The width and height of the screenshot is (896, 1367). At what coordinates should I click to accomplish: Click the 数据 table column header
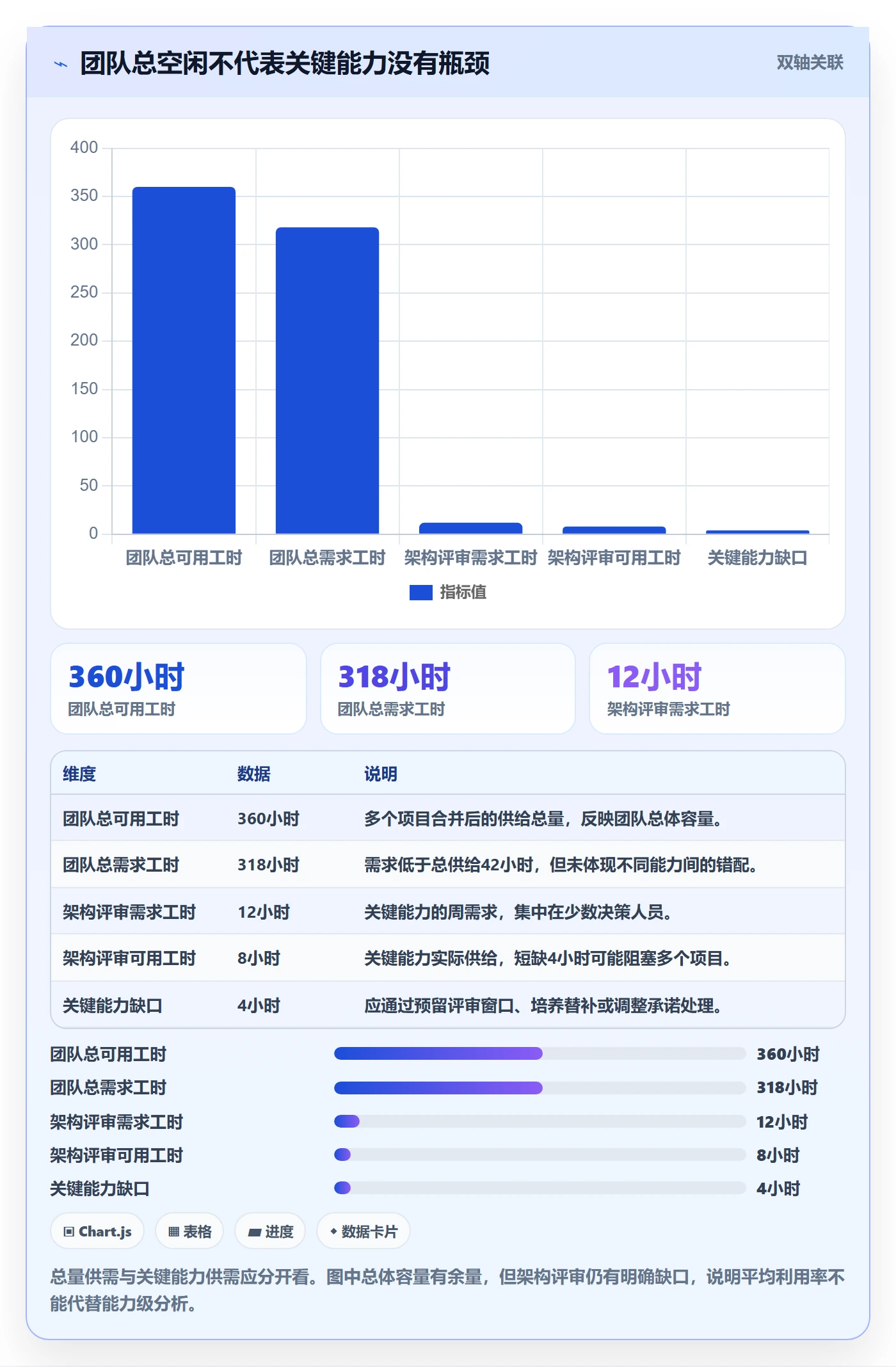[254, 774]
